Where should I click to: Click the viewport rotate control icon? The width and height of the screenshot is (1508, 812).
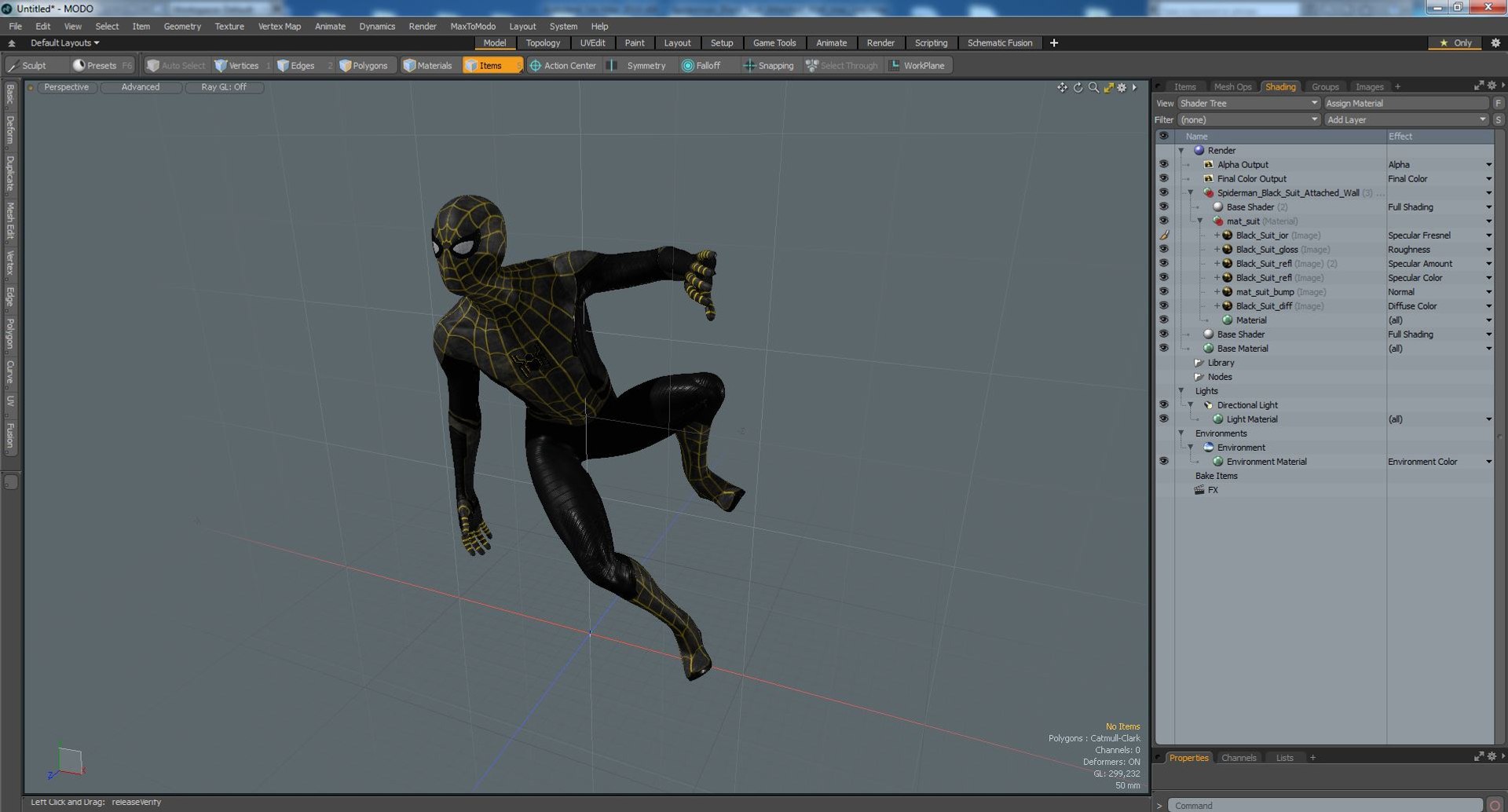tap(1078, 87)
